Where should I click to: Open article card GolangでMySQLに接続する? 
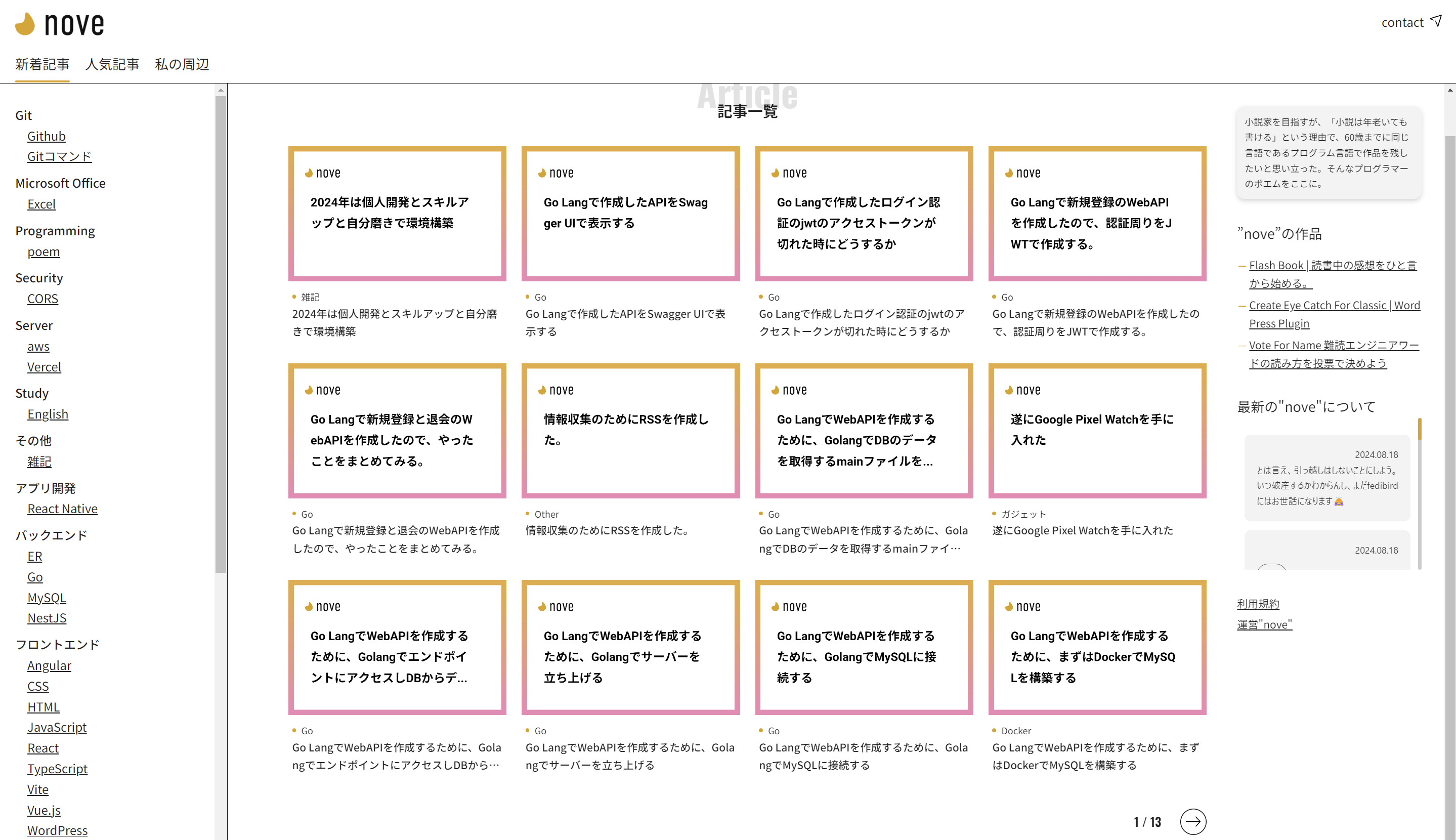tap(864, 647)
